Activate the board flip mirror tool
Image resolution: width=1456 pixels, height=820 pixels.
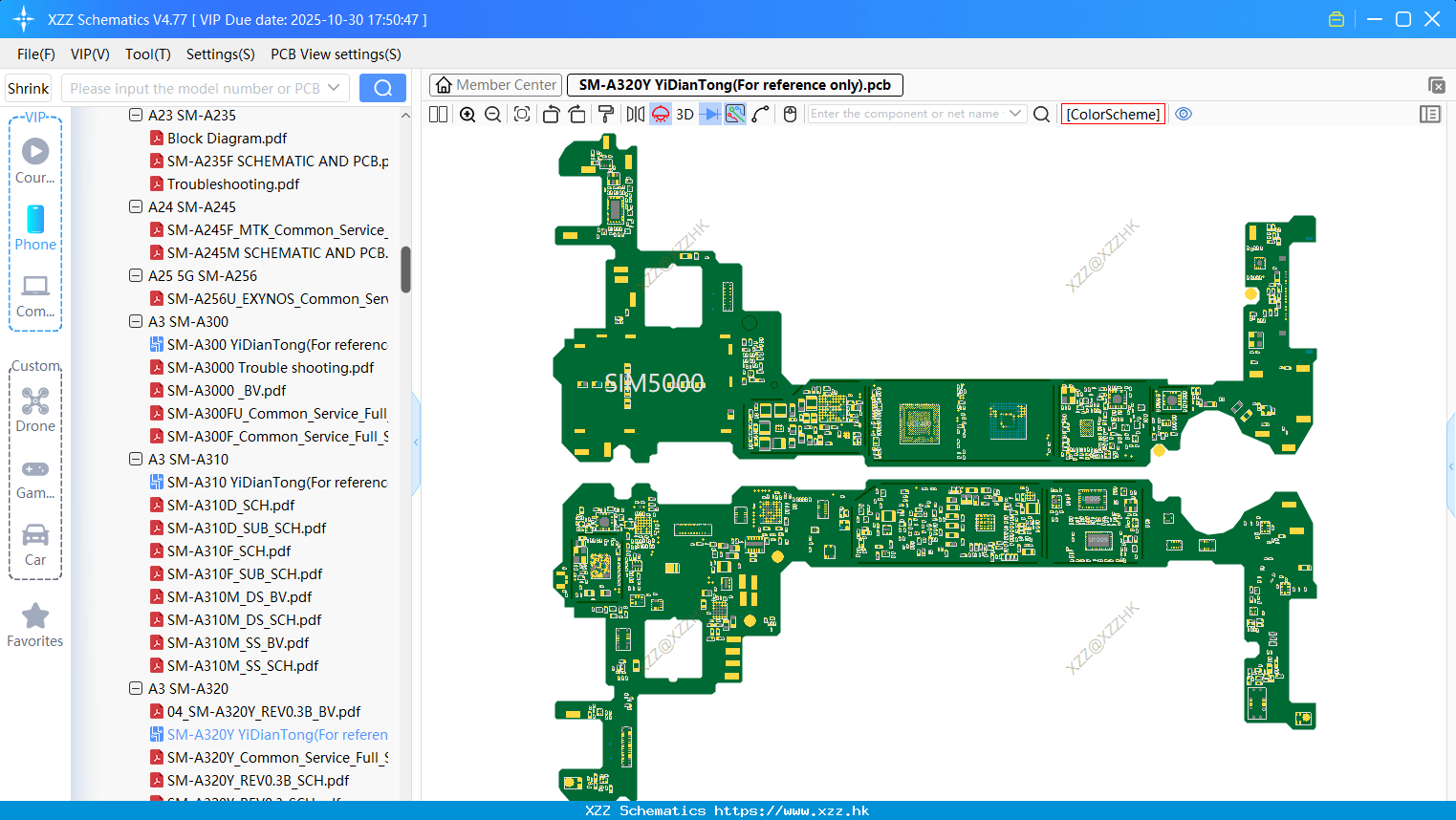coord(635,114)
